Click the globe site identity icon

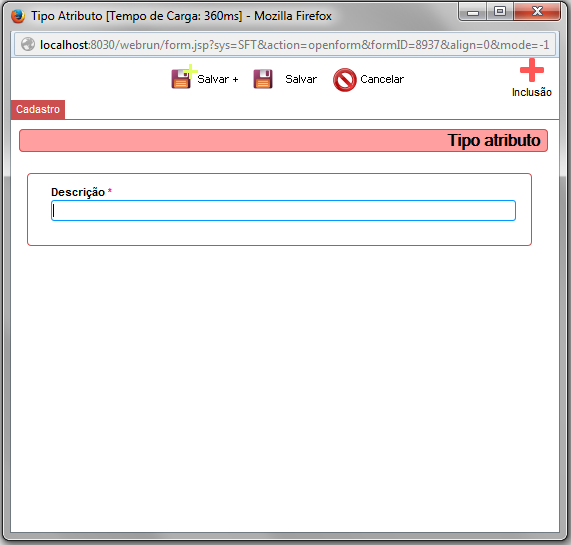(x=28, y=45)
